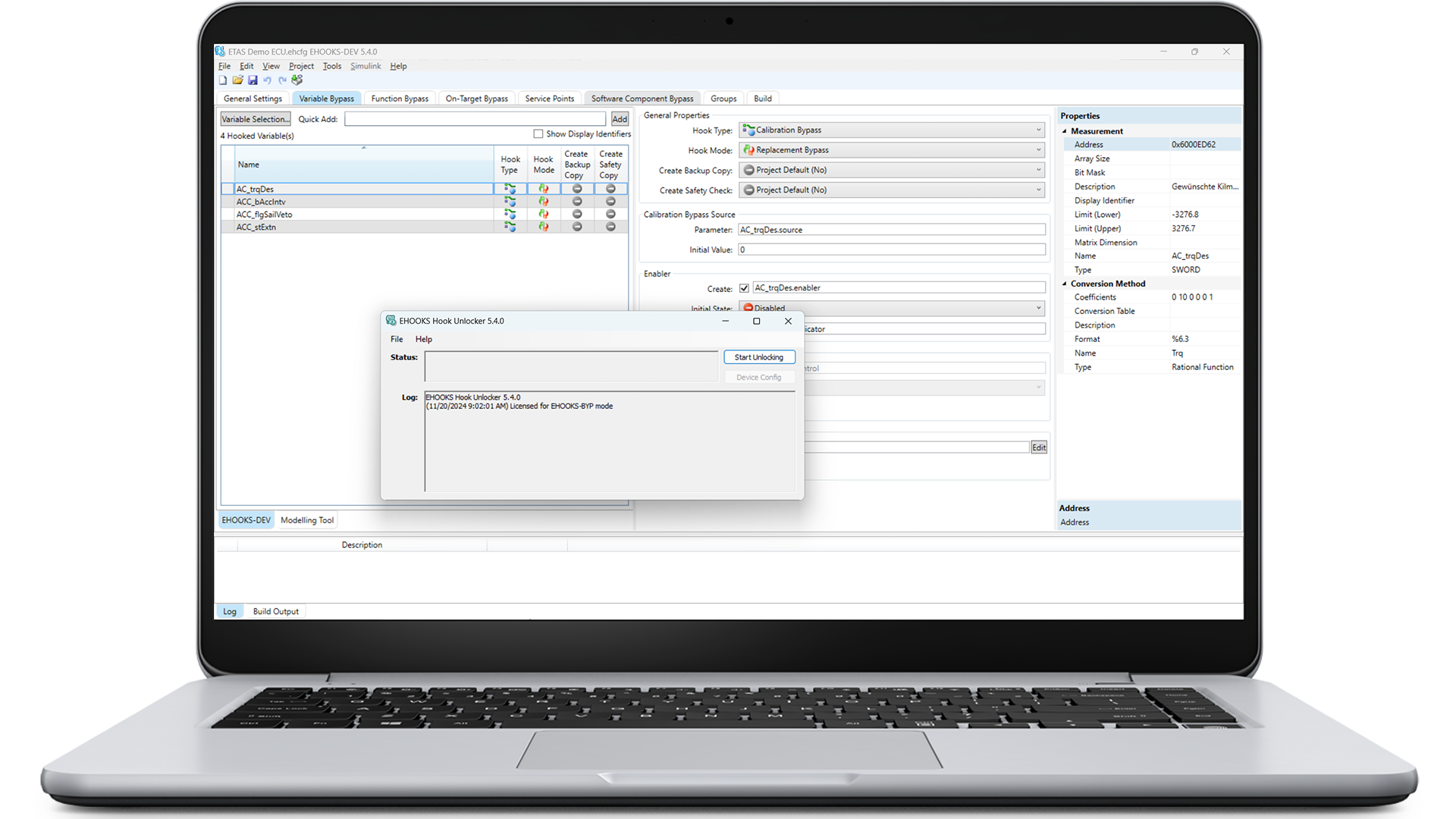Collapse the Measurement properties group
This screenshot has width=1456, height=819.
coord(1065,131)
